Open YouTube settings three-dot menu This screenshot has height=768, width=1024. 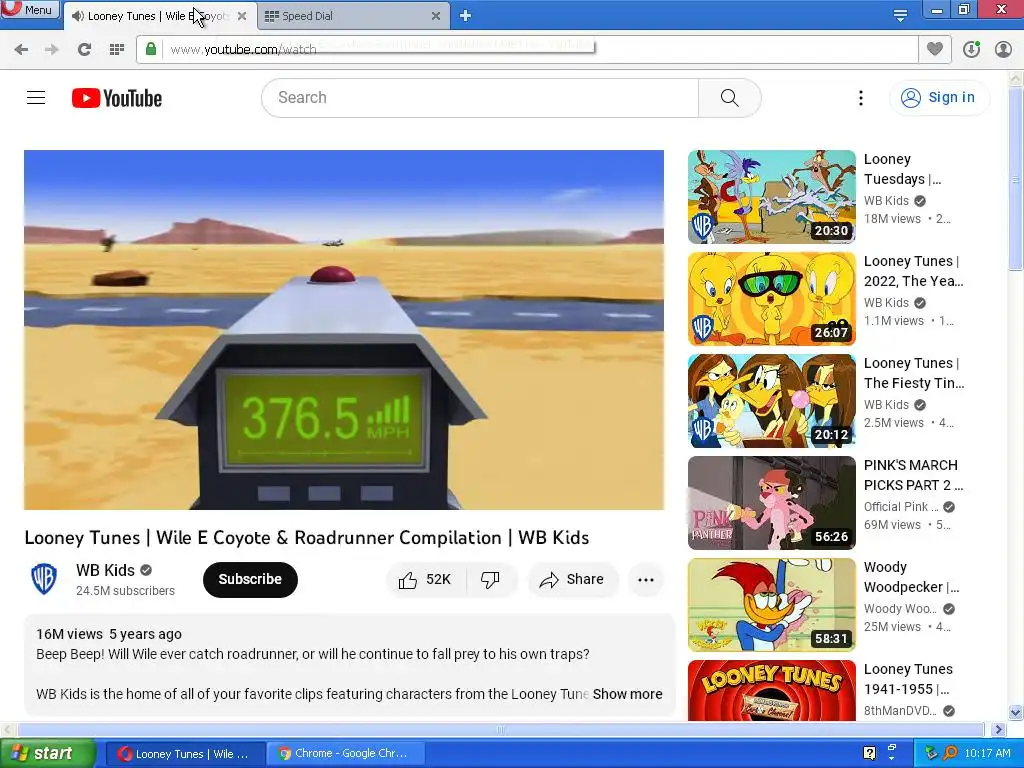point(861,98)
